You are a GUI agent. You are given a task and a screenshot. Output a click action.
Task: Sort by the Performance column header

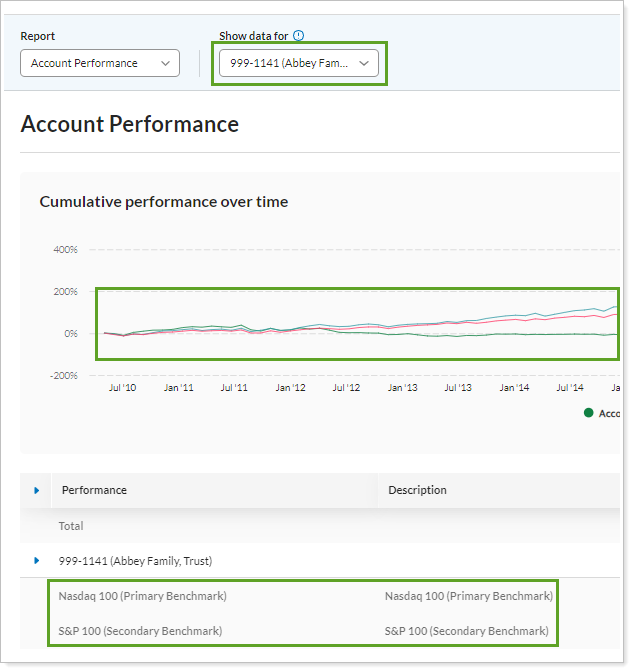click(x=94, y=490)
